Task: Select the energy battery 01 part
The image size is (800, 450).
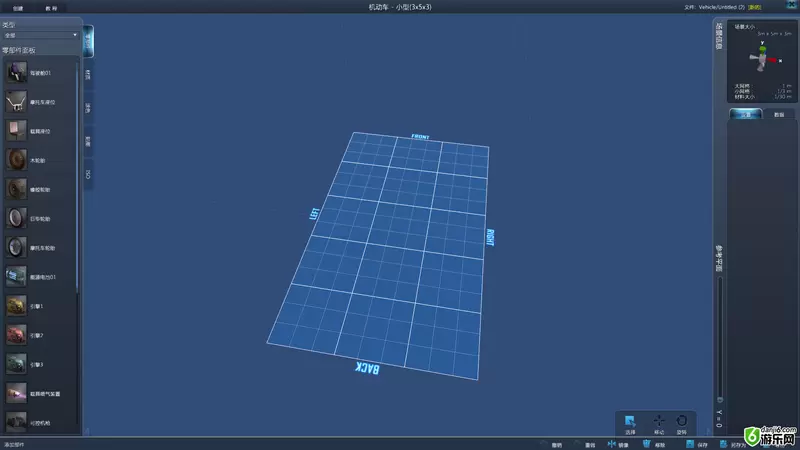Action: click(16, 277)
